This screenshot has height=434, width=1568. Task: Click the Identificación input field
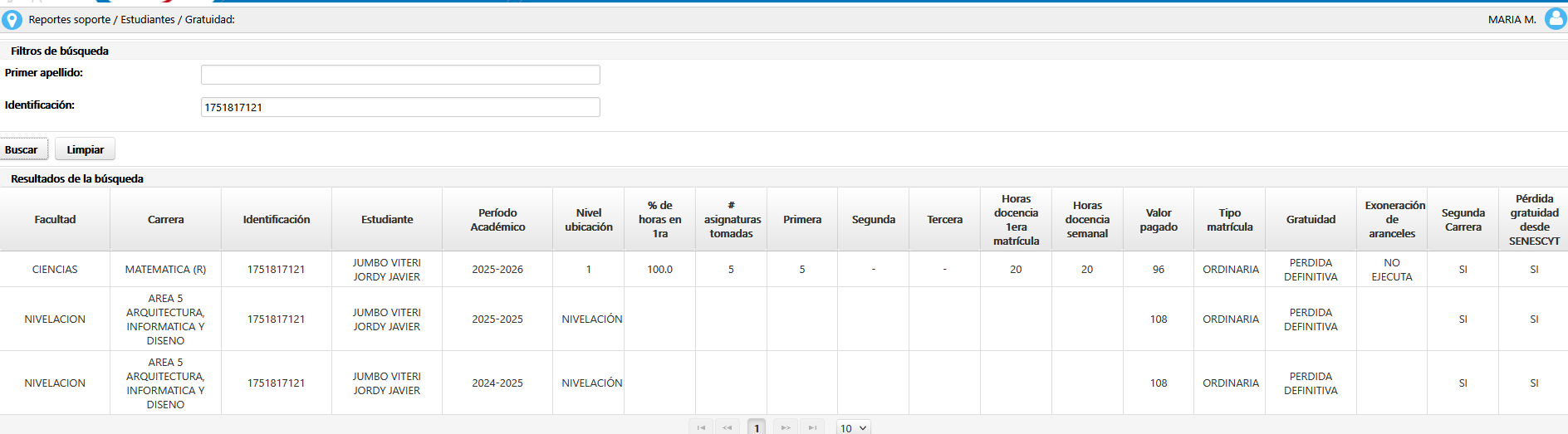click(400, 107)
